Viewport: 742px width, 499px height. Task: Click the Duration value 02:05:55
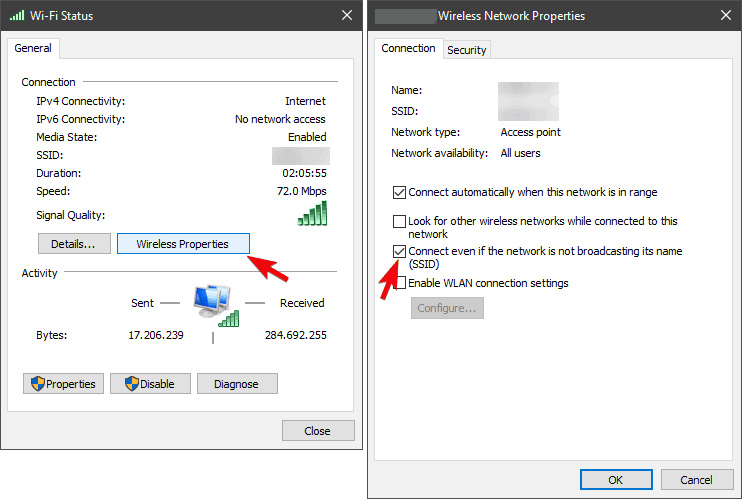[x=304, y=173]
